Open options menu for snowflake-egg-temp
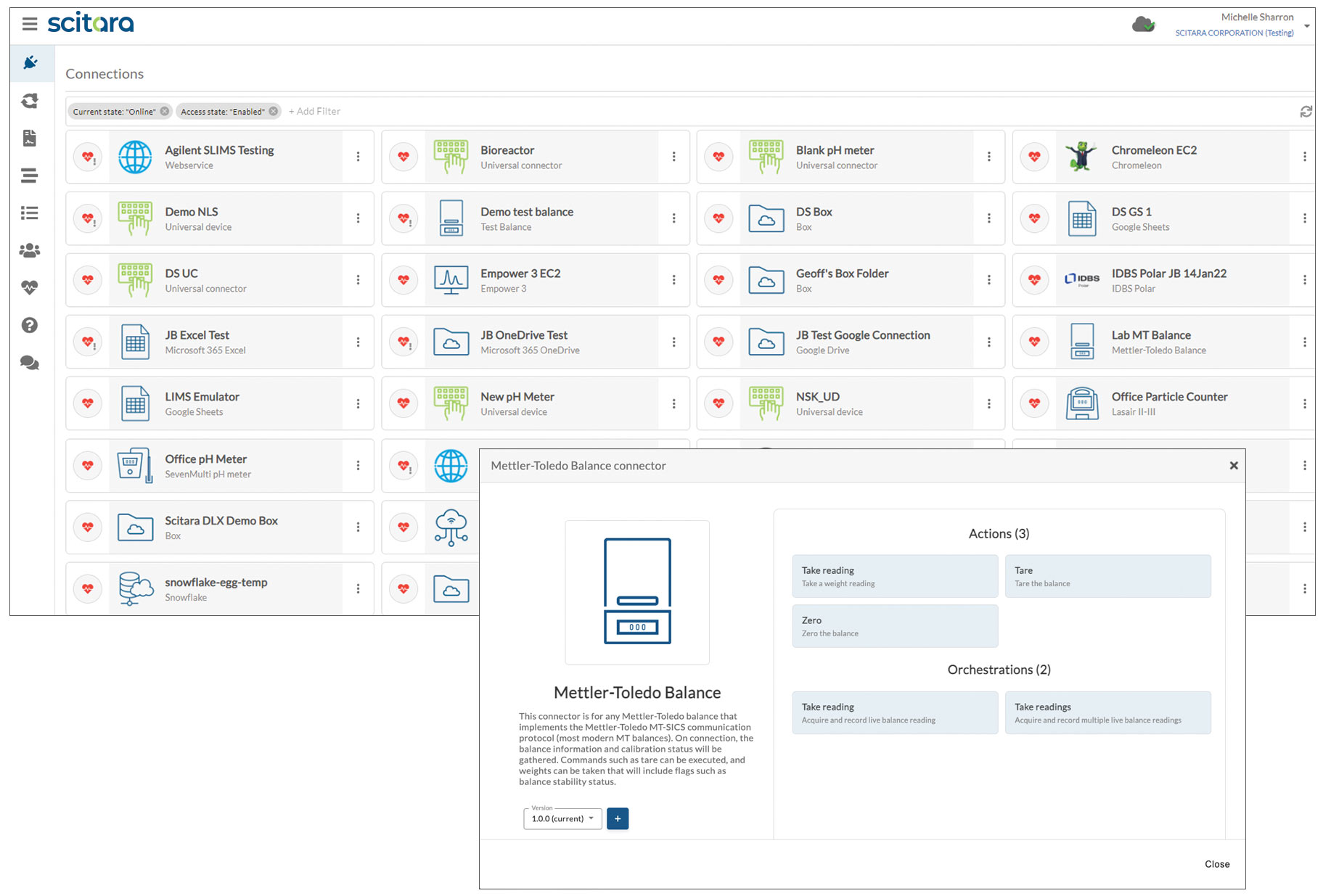1323x896 pixels. coord(358,588)
